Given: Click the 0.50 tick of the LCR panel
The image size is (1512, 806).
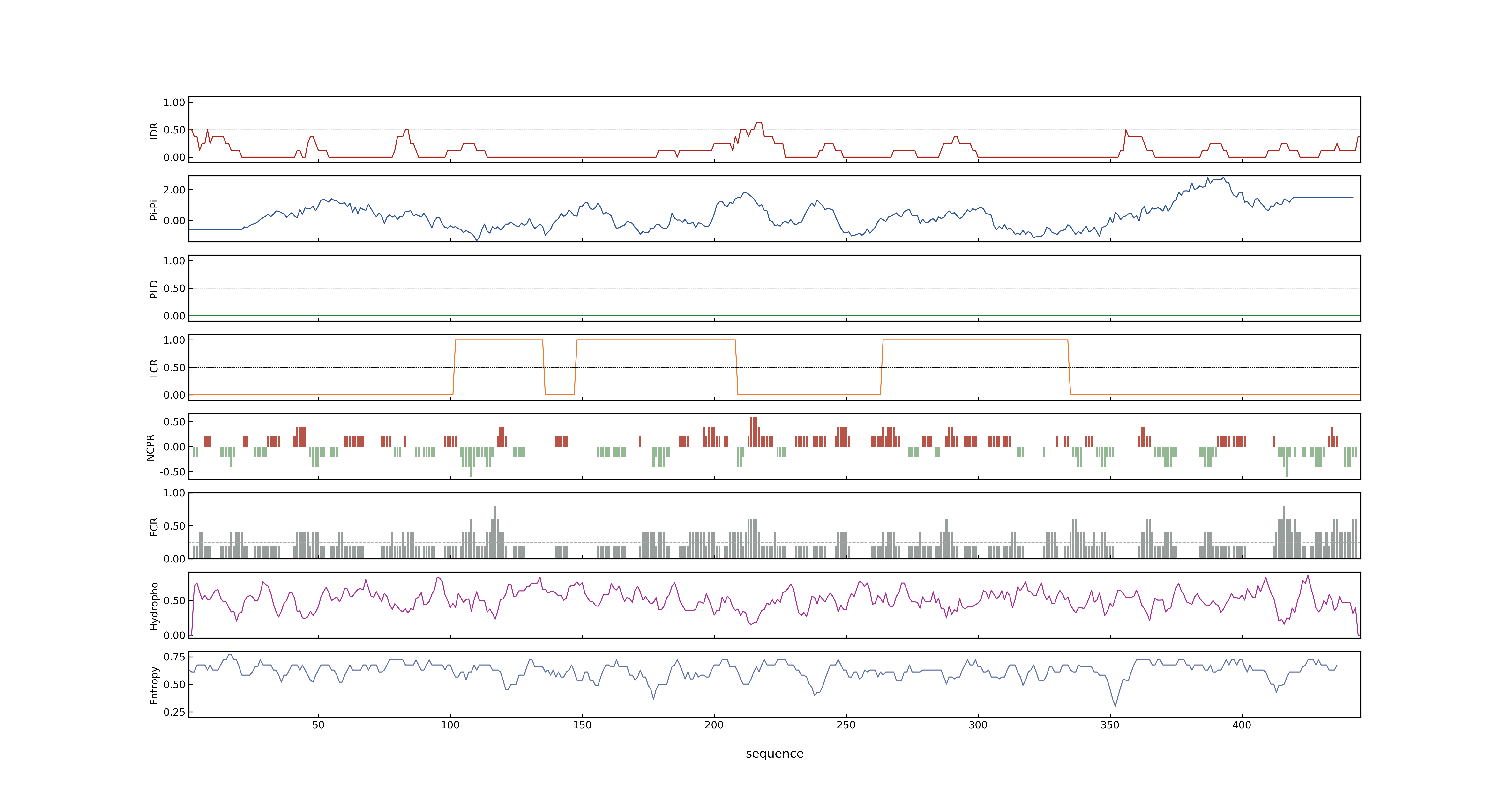Looking at the screenshot, I should pos(174,368).
